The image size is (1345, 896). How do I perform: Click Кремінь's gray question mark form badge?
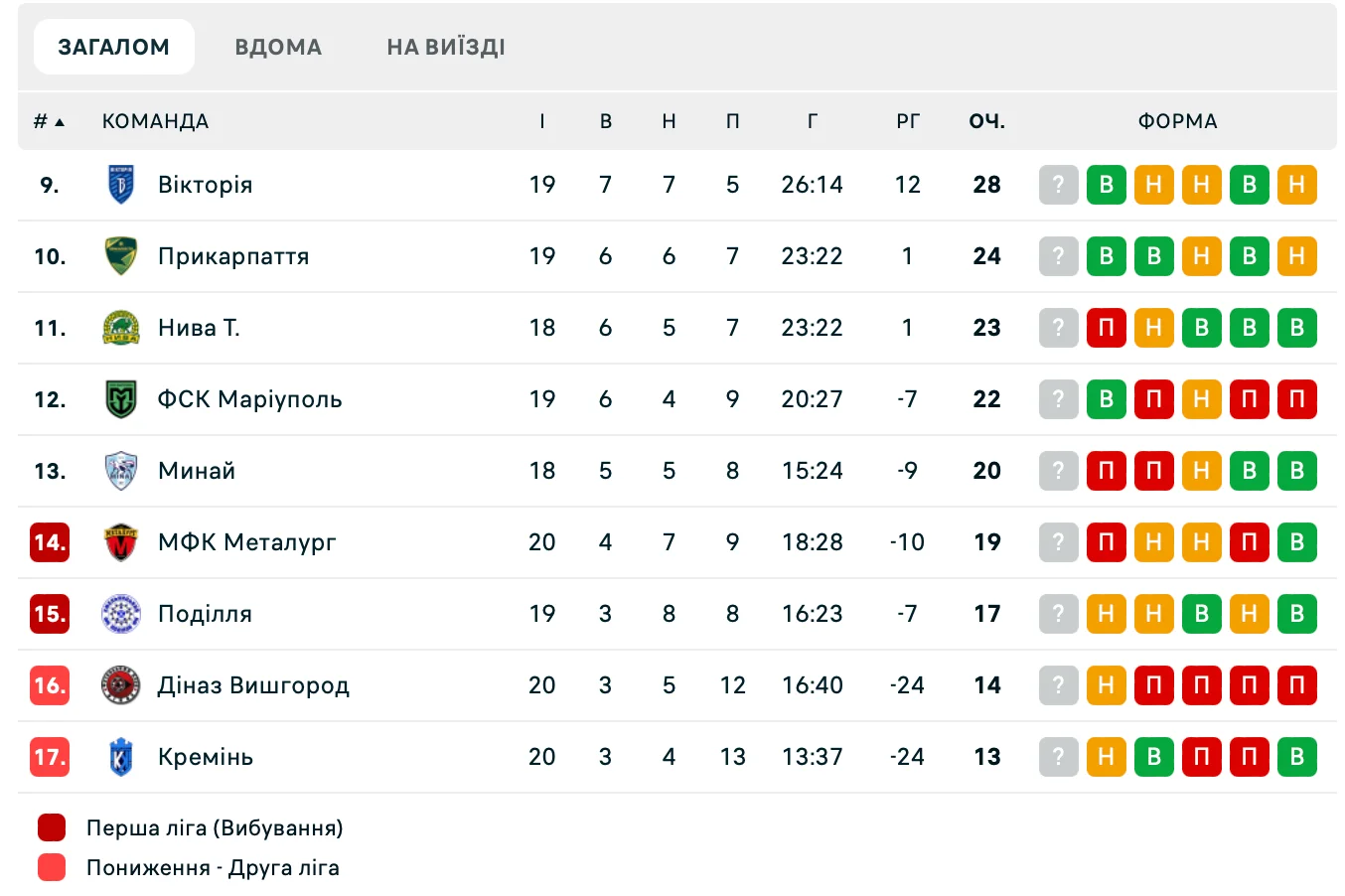tap(1058, 757)
